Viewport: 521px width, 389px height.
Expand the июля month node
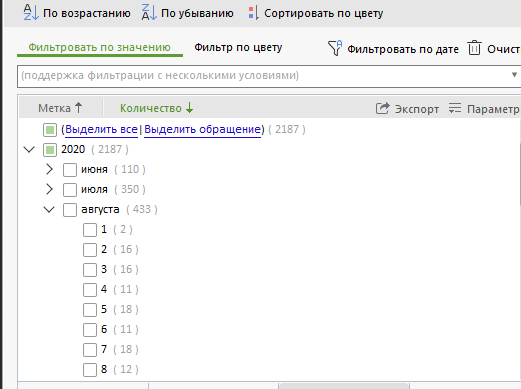(x=49, y=189)
